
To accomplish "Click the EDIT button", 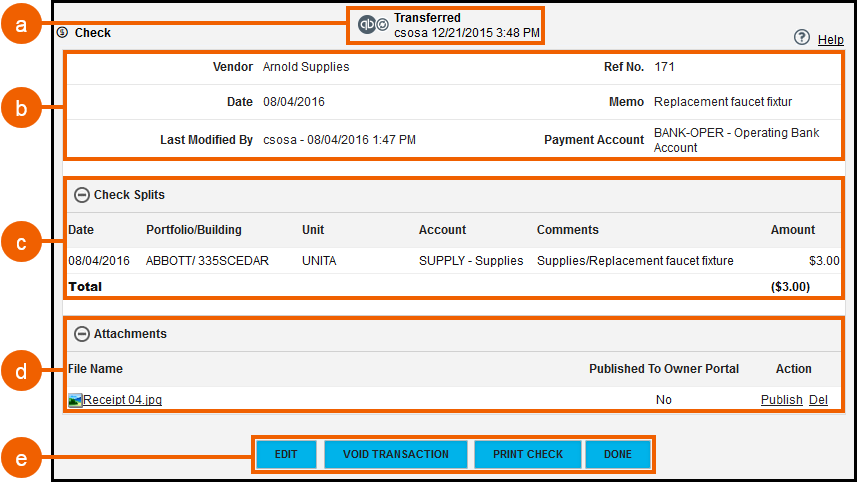I will (x=286, y=454).
